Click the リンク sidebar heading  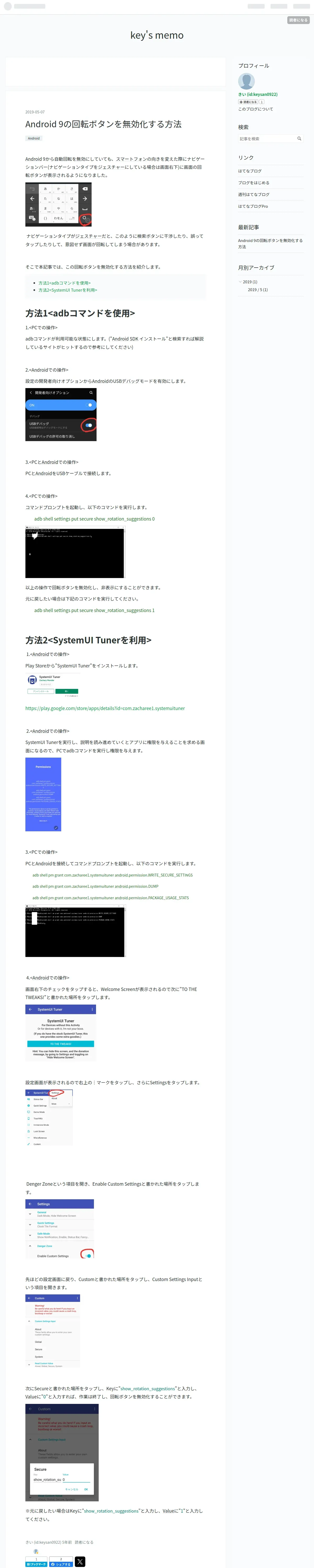(246, 158)
